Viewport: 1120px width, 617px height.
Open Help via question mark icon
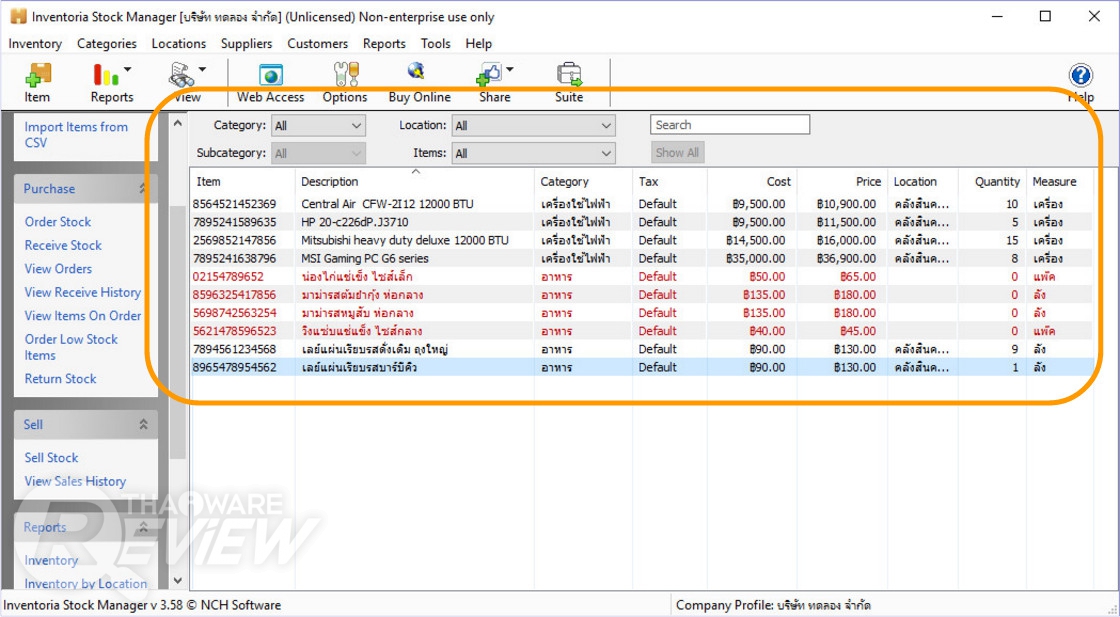(x=1080, y=76)
